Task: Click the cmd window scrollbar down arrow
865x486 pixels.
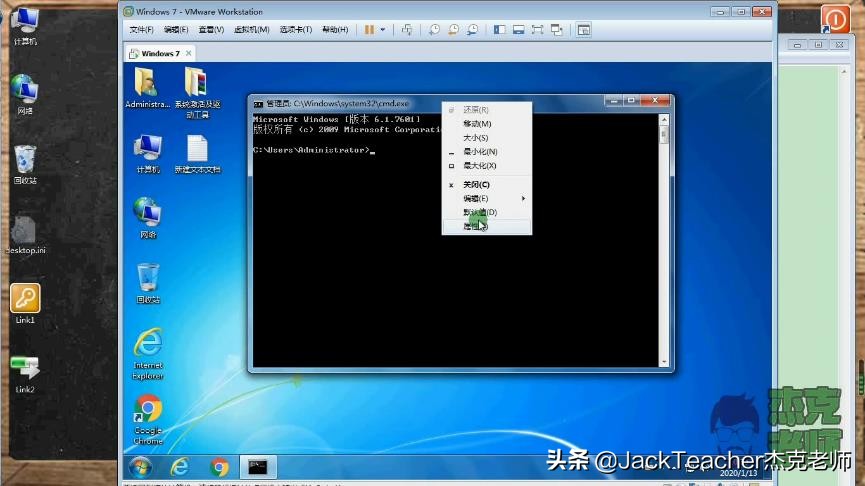Action: (664, 362)
